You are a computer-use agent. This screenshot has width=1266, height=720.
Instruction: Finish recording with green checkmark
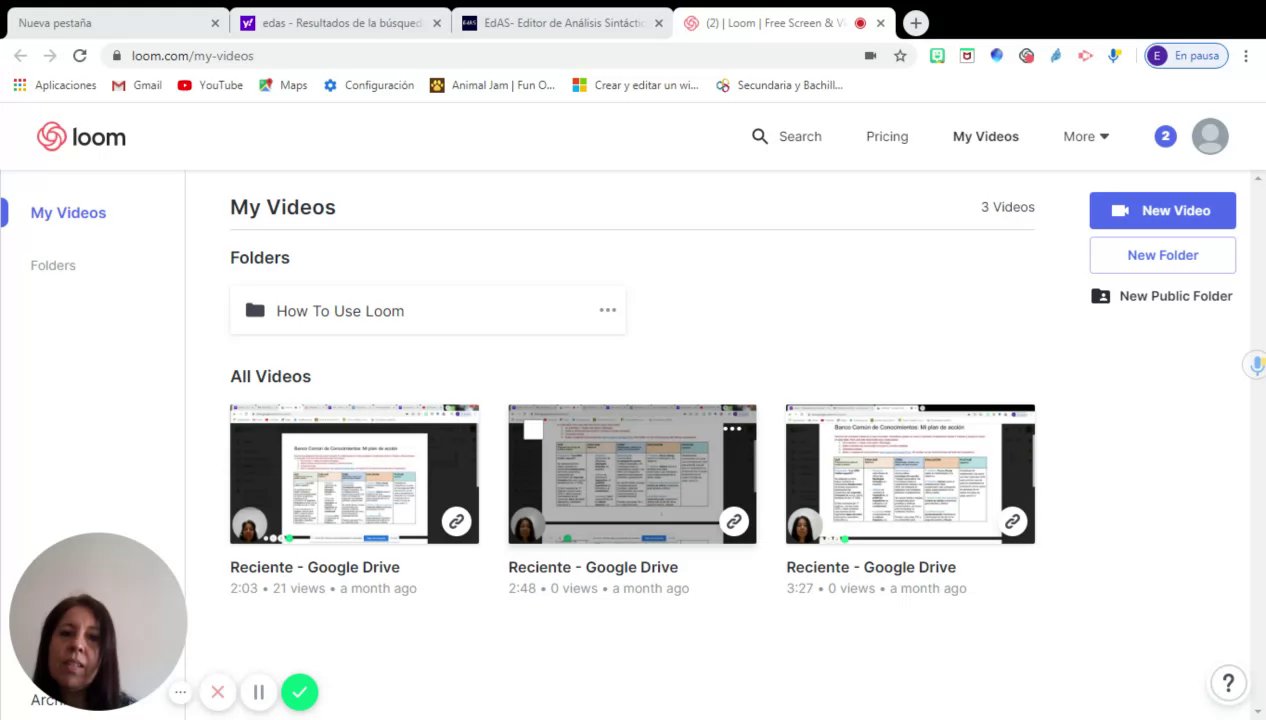[299, 692]
